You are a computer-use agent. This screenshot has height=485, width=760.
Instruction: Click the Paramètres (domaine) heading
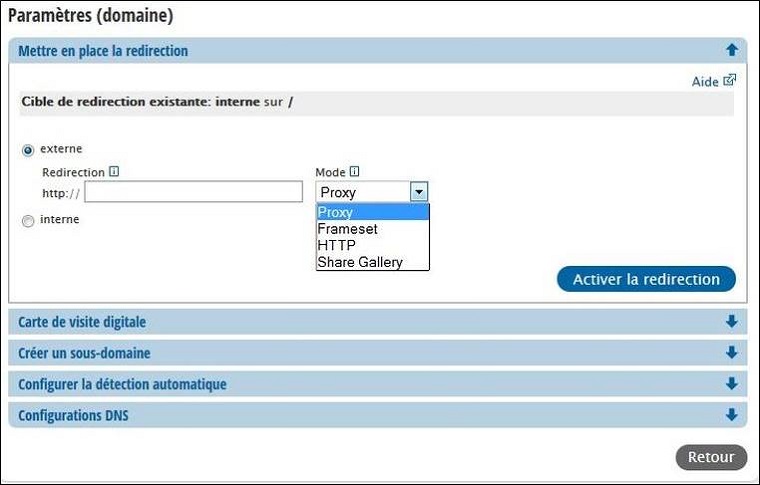(x=91, y=16)
